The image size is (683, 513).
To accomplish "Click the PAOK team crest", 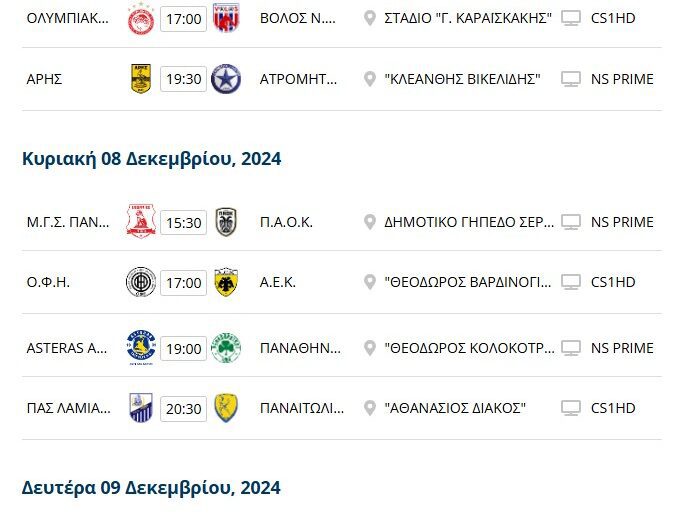I will pos(225,222).
